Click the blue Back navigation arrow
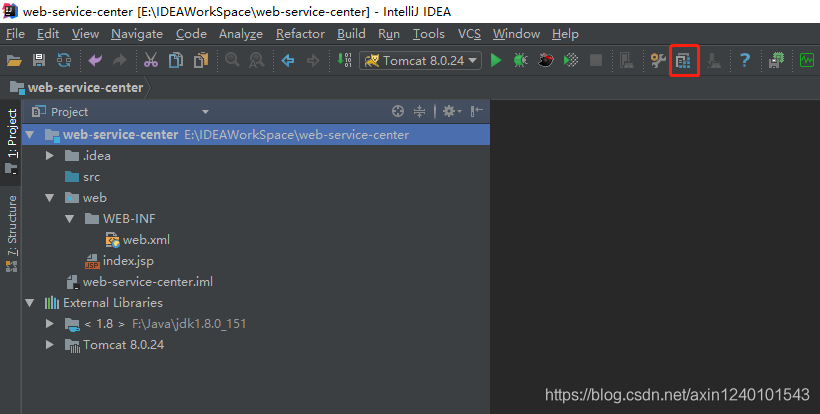This screenshot has height=414, width=820. tap(288, 61)
